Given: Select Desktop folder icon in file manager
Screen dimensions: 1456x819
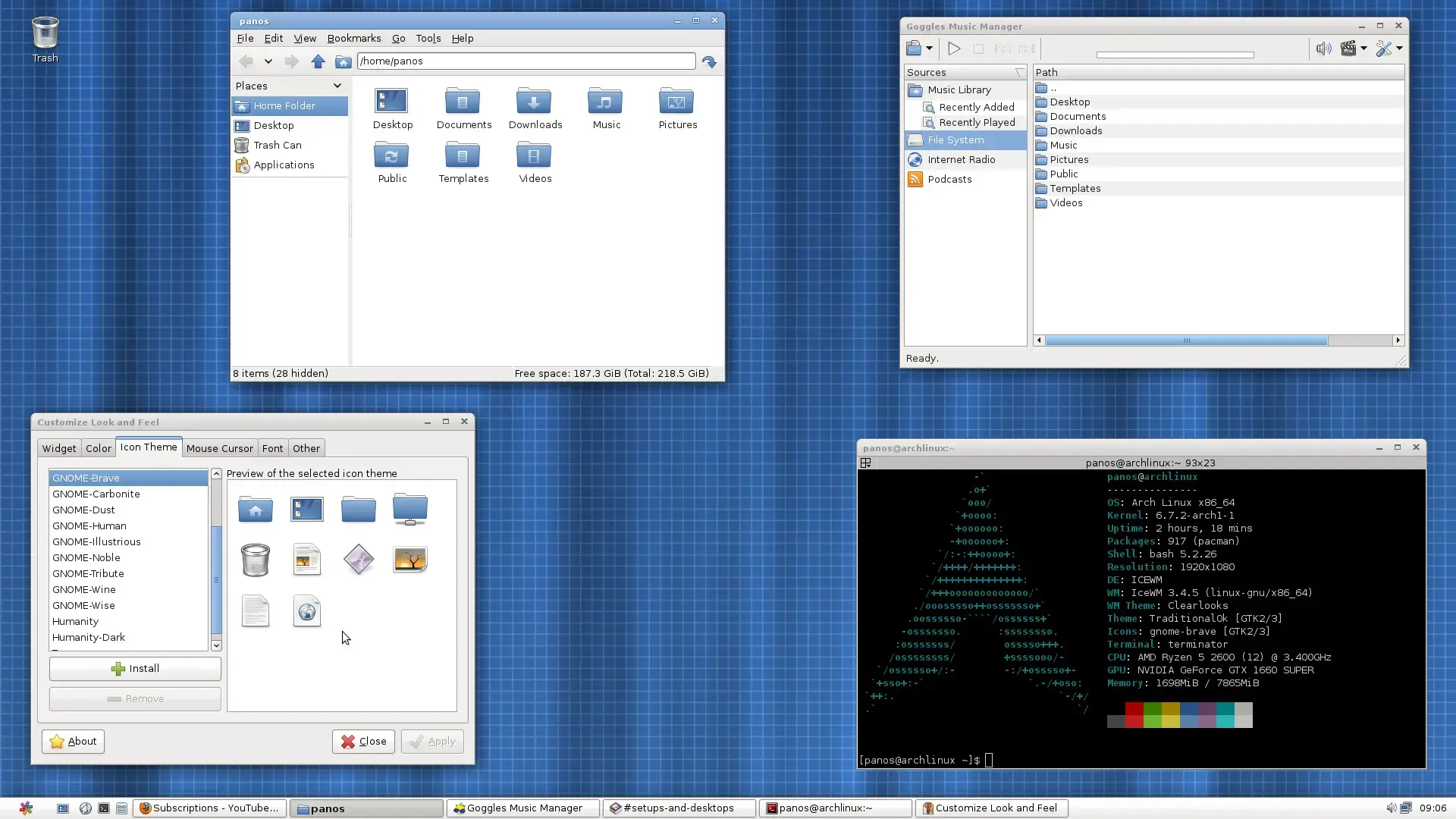Looking at the screenshot, I should pyautogui.click(x=392, y=108).
